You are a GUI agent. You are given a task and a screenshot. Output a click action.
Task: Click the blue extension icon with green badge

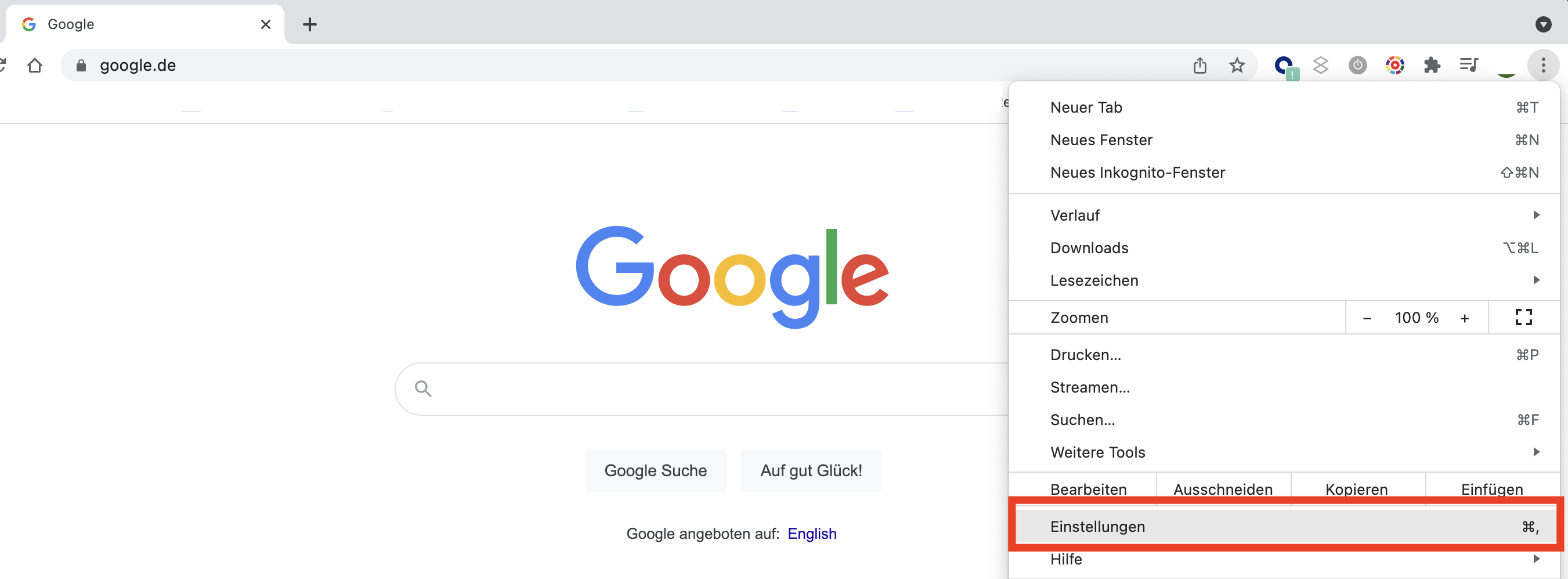(1285, 67)
